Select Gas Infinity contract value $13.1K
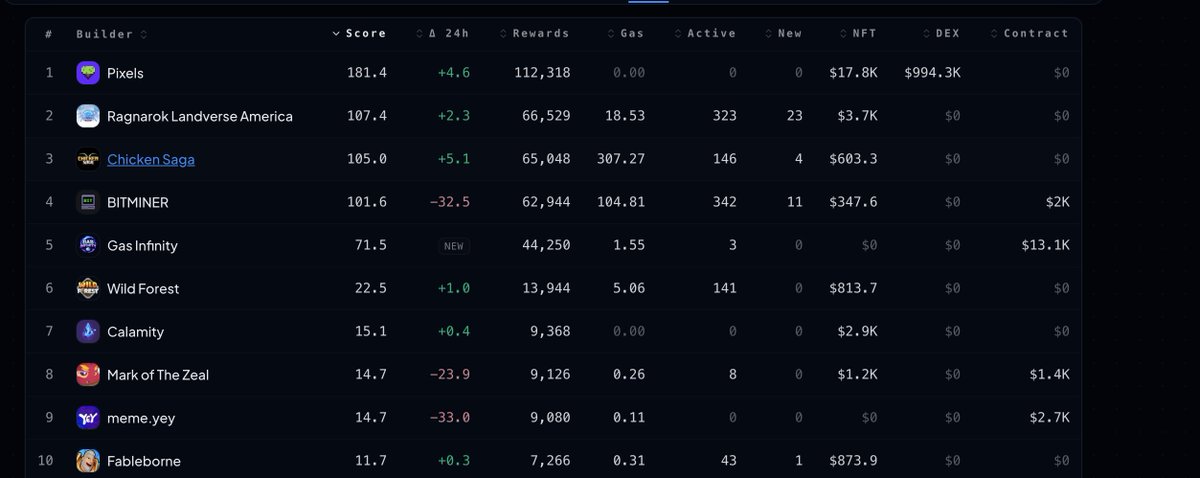1200x478 pixels. click(x=1045, y=245)
